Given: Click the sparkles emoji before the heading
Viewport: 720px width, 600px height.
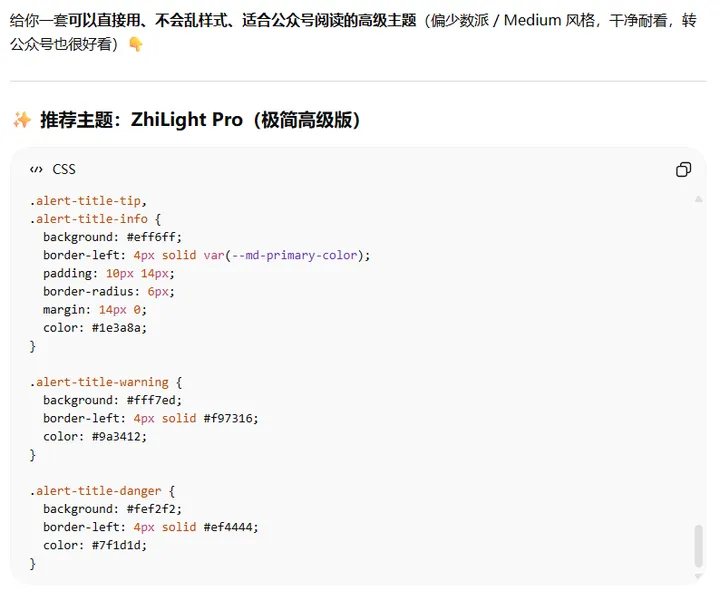Looking at the screenshot, I should pos(21,120).
